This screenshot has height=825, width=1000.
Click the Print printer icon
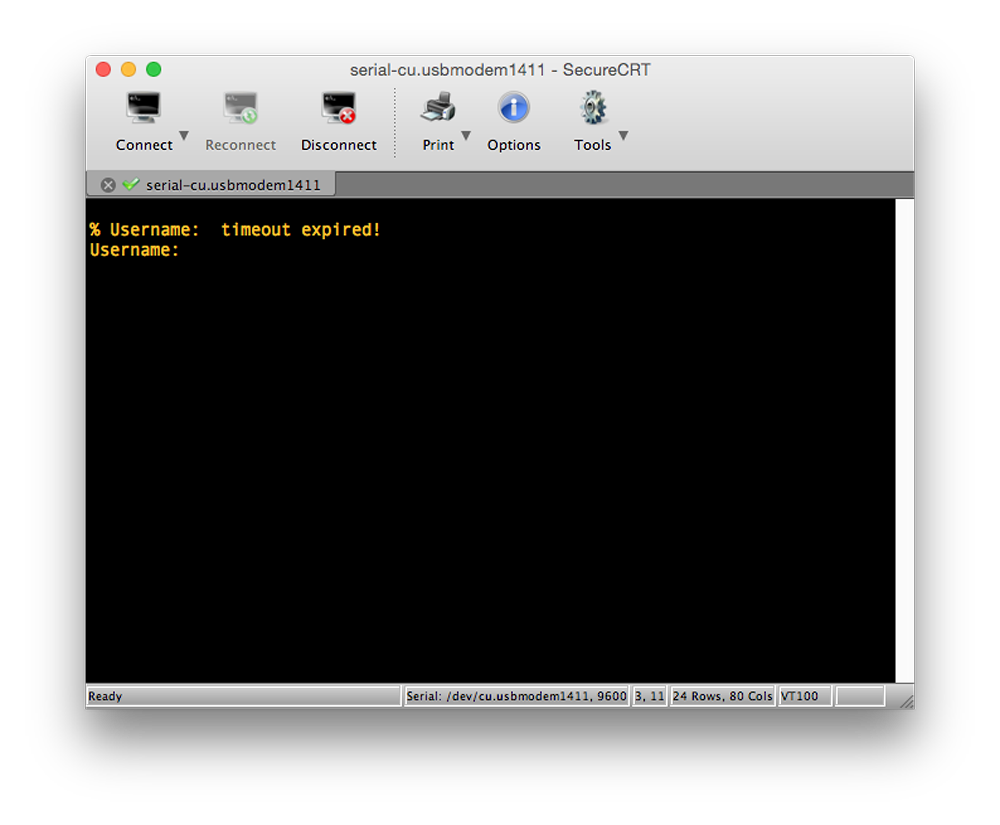438,107
